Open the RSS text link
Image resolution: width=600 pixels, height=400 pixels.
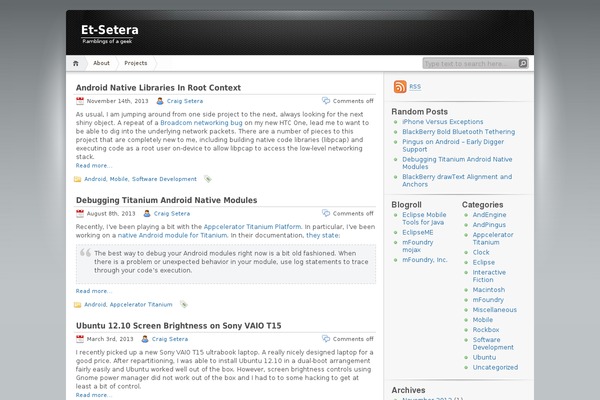[415, 87]
